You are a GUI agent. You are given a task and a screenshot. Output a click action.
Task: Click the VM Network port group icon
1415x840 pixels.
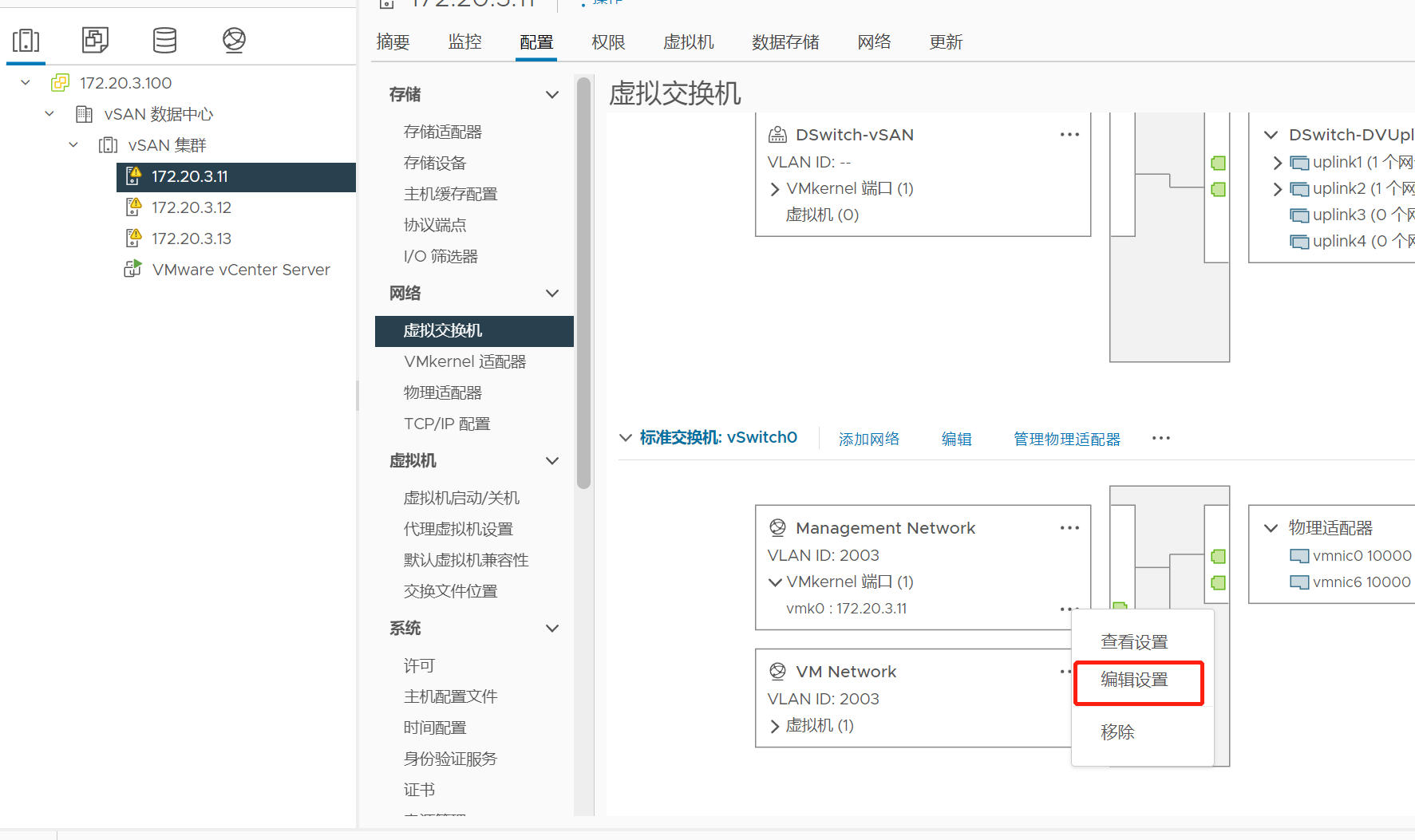777,671
